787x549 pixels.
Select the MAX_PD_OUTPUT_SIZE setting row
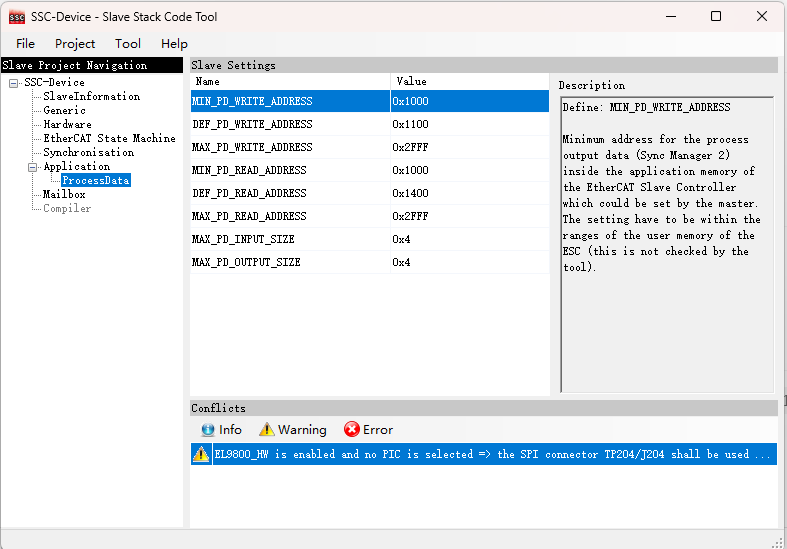369,263
